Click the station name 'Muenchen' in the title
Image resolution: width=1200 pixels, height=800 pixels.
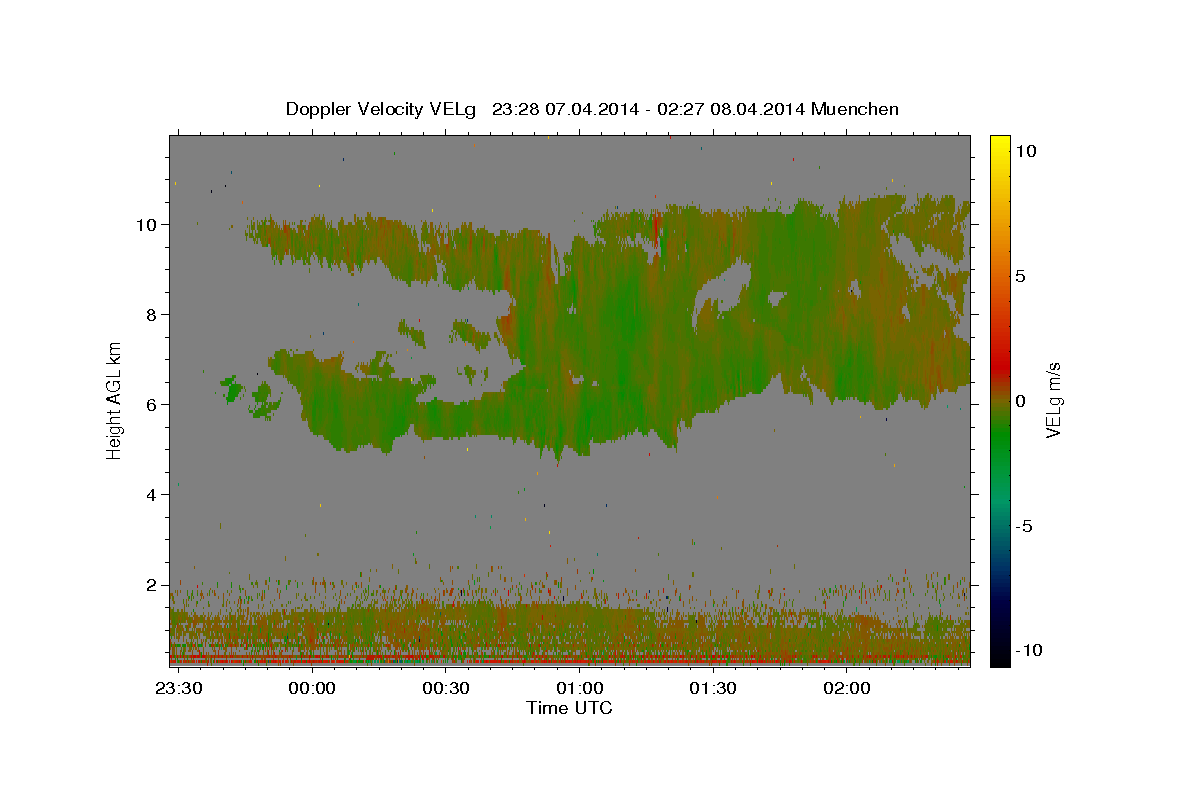(x=856, y=109)
